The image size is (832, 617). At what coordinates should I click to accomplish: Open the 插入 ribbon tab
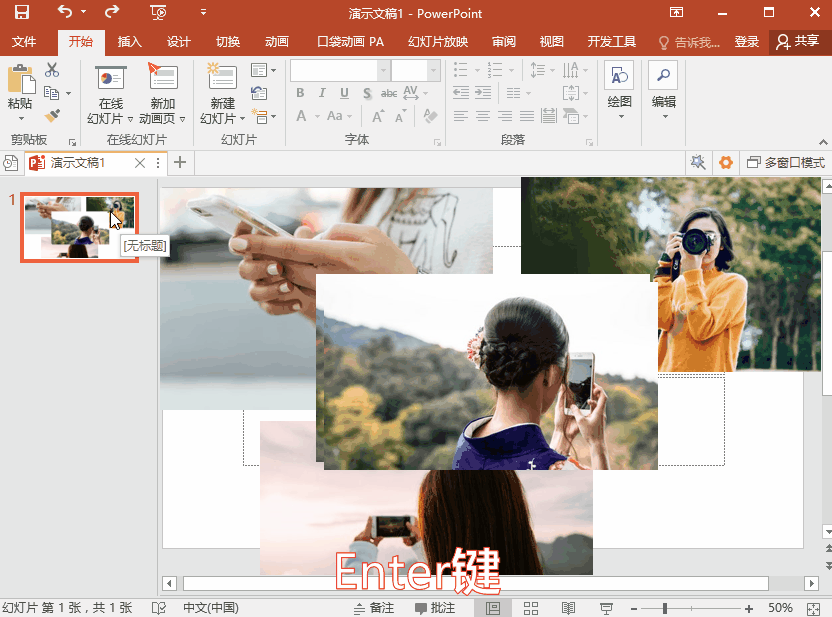(130, 42)
